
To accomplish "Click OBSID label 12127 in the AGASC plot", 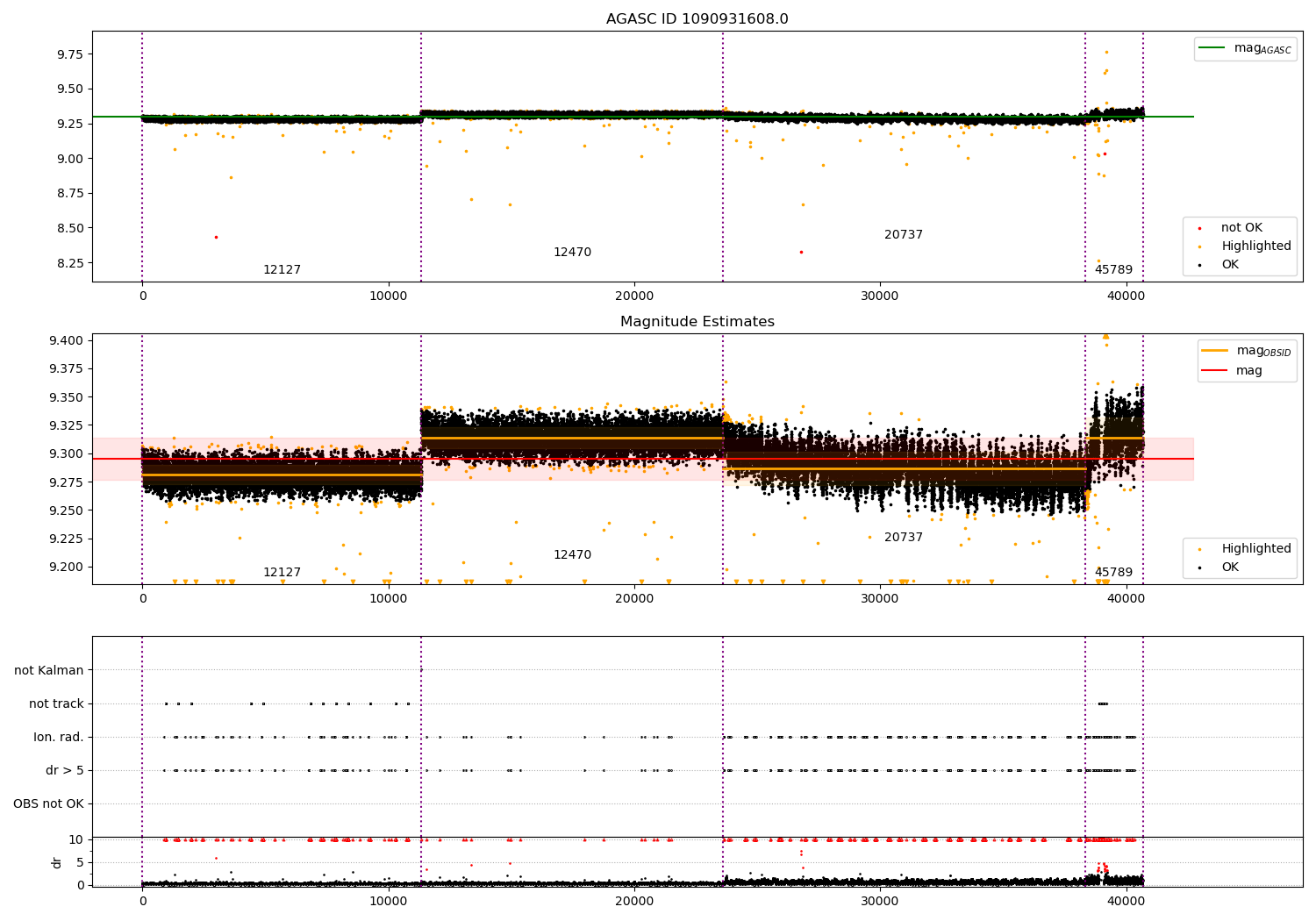I will pos(282,270).
